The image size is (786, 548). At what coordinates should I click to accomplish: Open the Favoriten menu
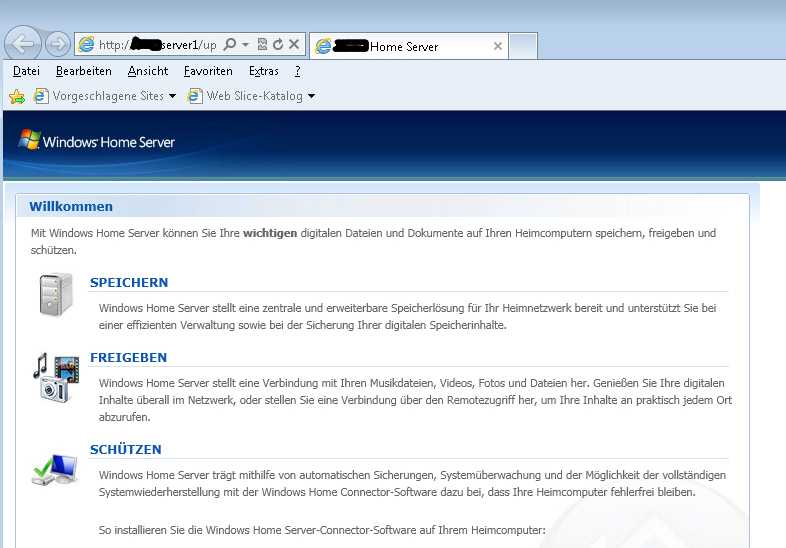pyautogui.click(x=208, y=71)
